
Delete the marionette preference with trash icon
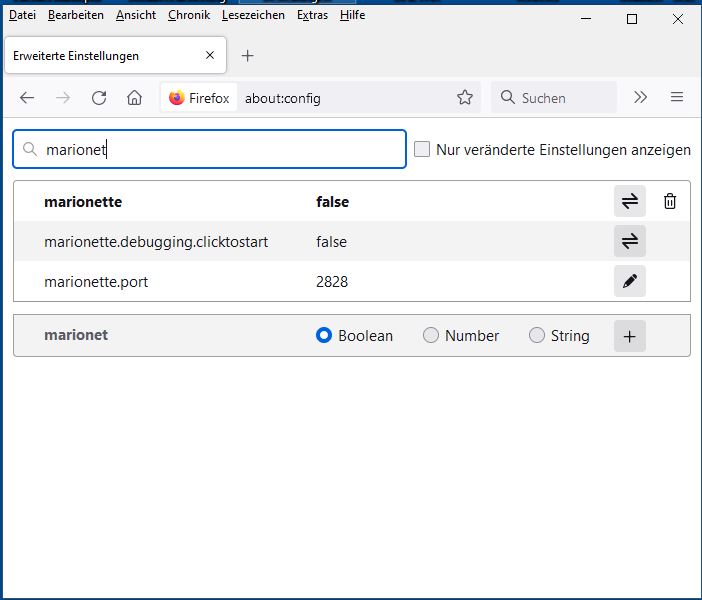pyautogui.click(x=670, y=201)
